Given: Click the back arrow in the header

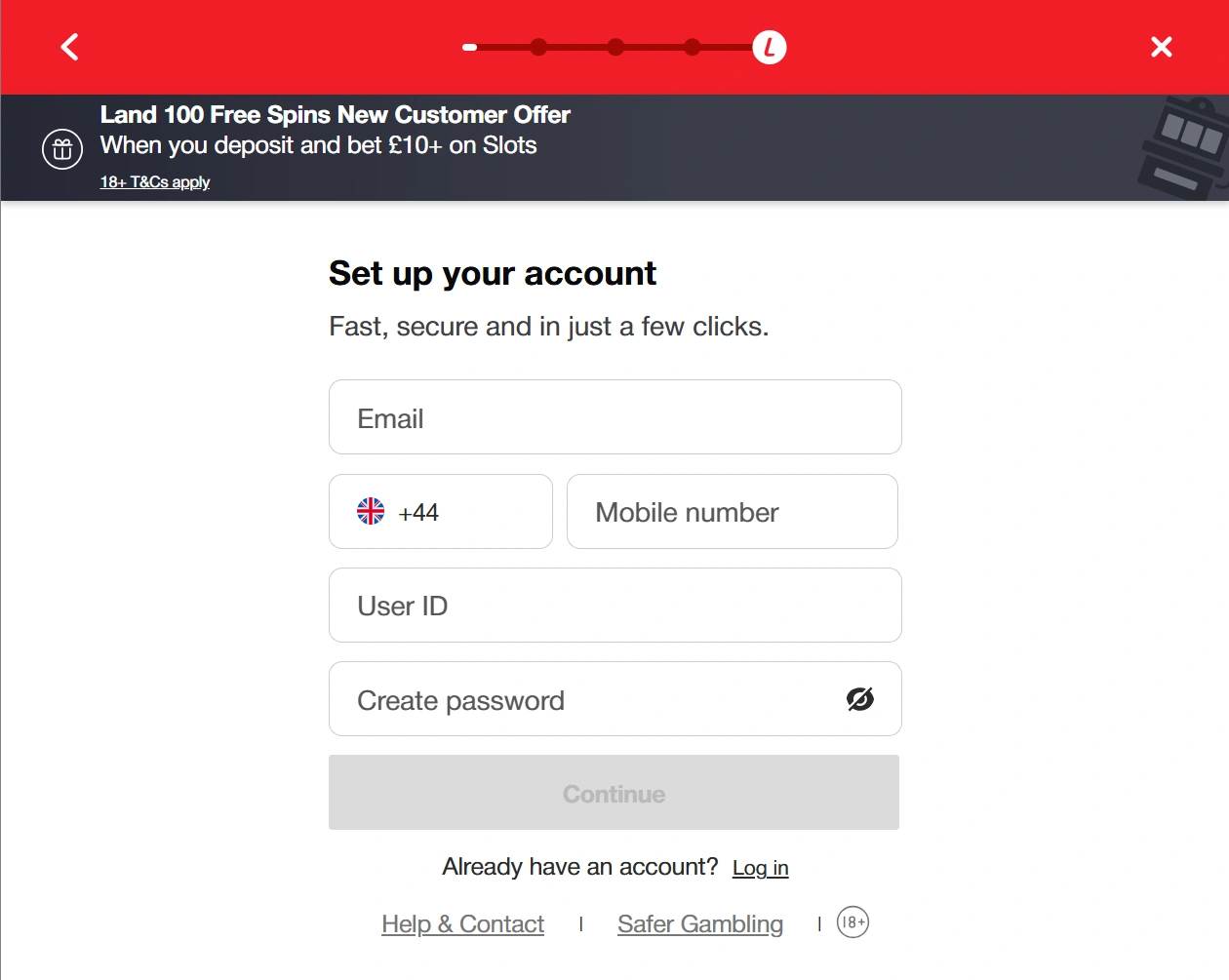Looking at the screenshot, I should tap(68, 46).
